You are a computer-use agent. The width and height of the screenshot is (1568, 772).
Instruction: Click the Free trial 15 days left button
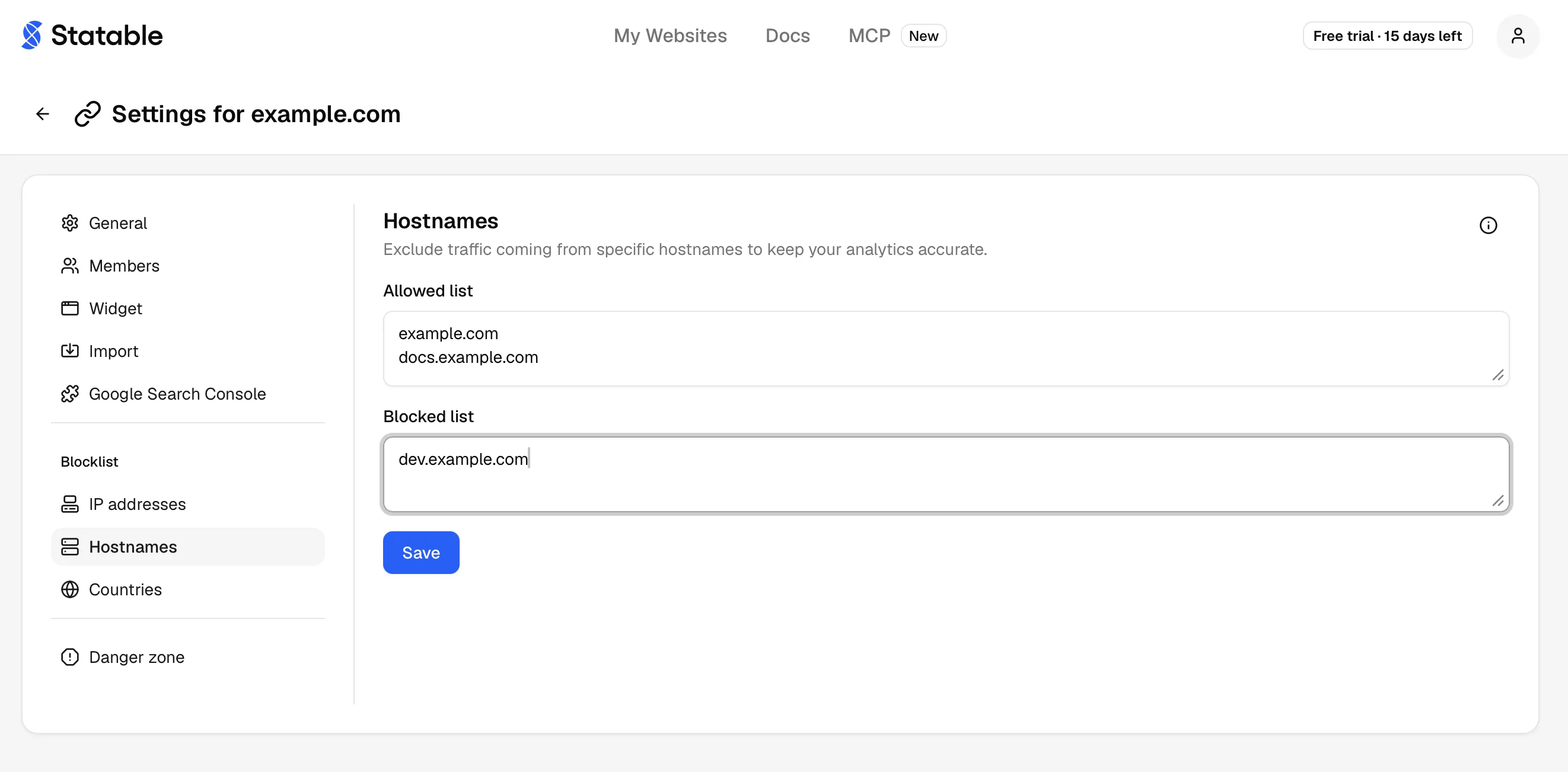(1387, 36)
